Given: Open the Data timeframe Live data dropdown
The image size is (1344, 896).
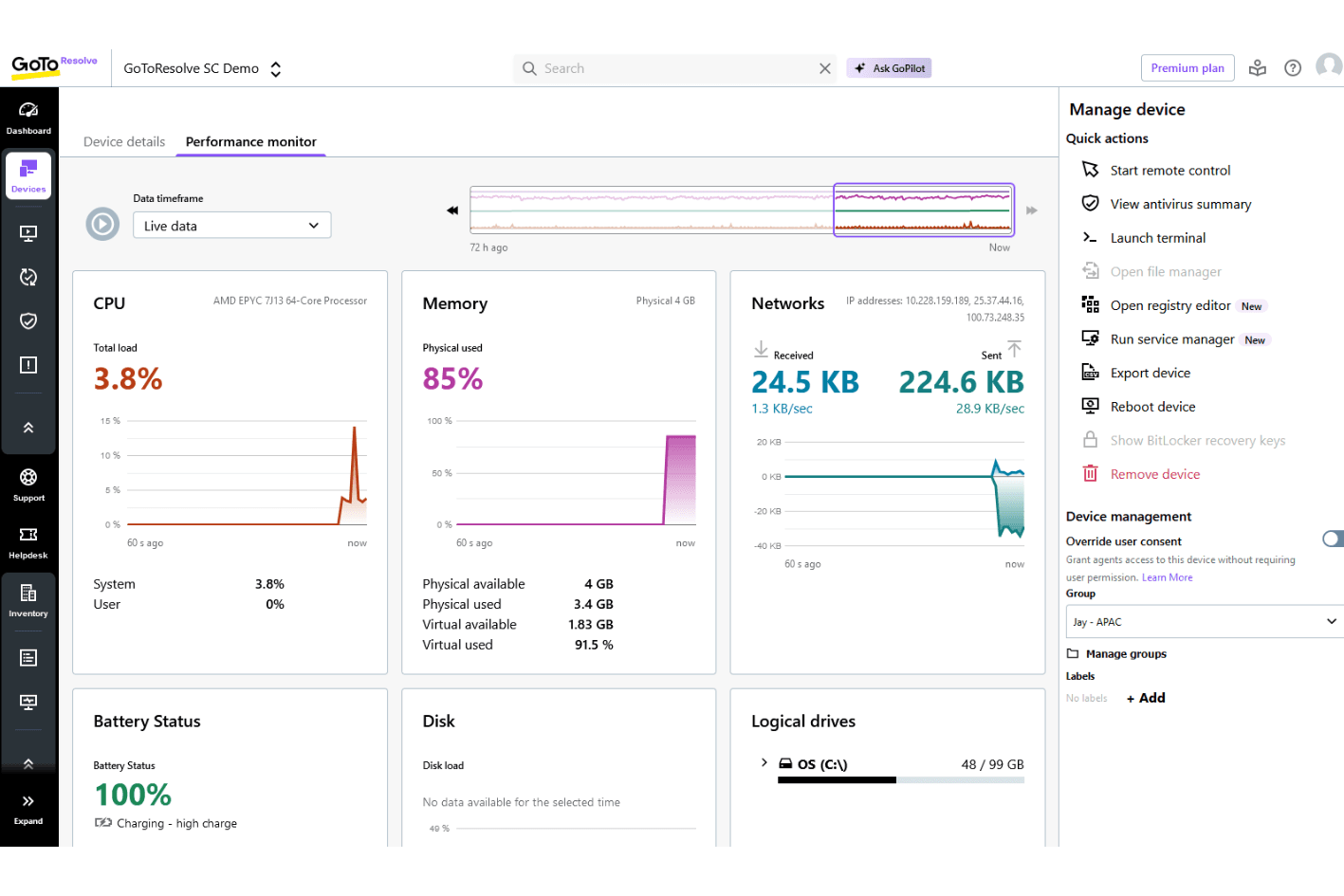Looking at the screenshot, I should coord(232,226).
